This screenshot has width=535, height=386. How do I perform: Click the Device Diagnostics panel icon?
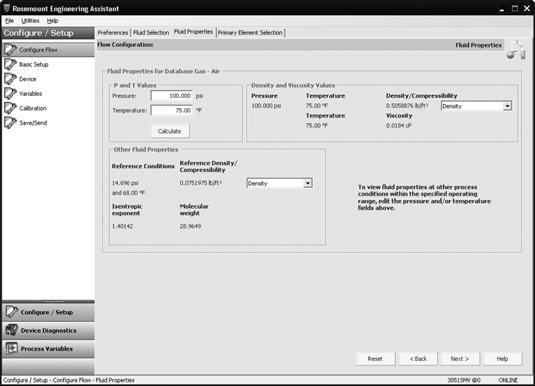(12, 330)
